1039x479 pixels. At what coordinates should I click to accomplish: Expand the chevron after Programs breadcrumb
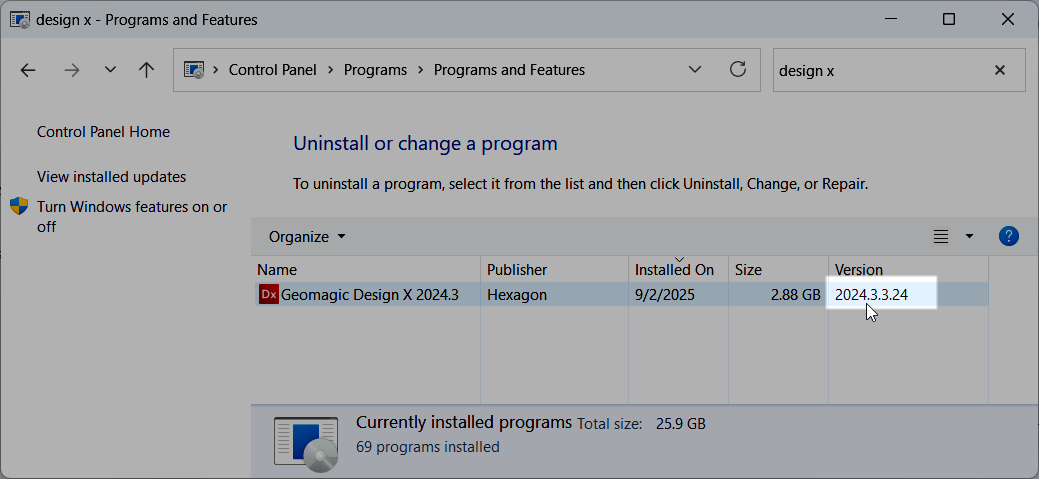(420, 70)
